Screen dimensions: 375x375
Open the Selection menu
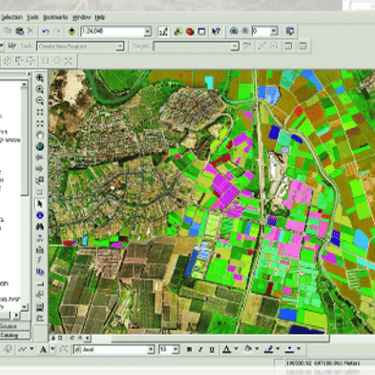point(12,17)
